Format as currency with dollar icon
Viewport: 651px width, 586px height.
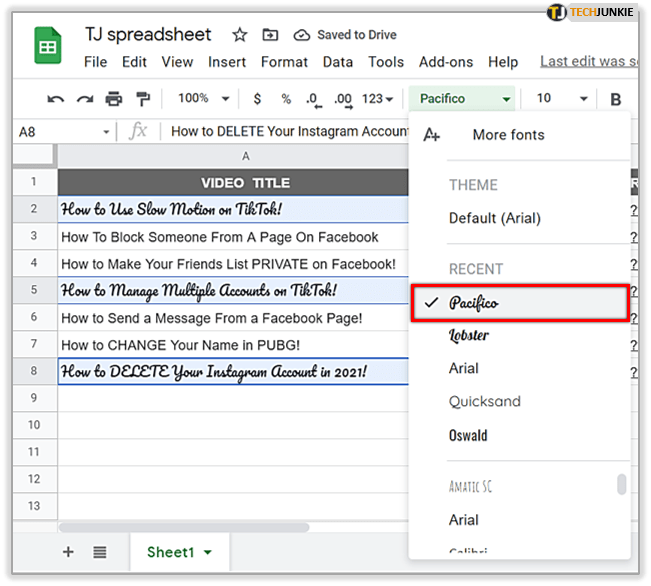(258, 99)
